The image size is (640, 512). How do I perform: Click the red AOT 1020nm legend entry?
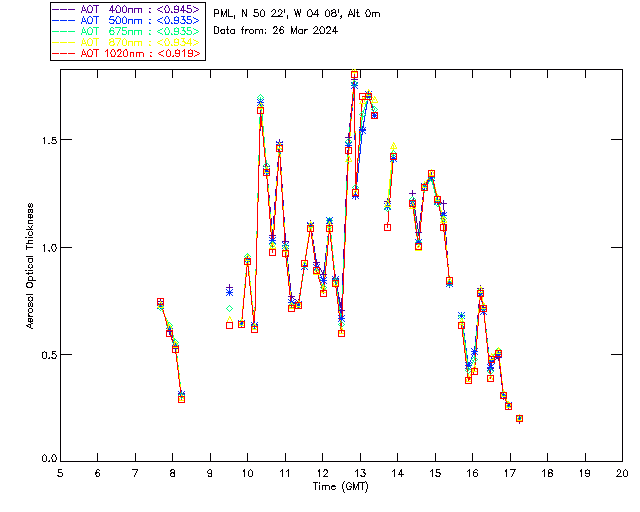point(128,53)
